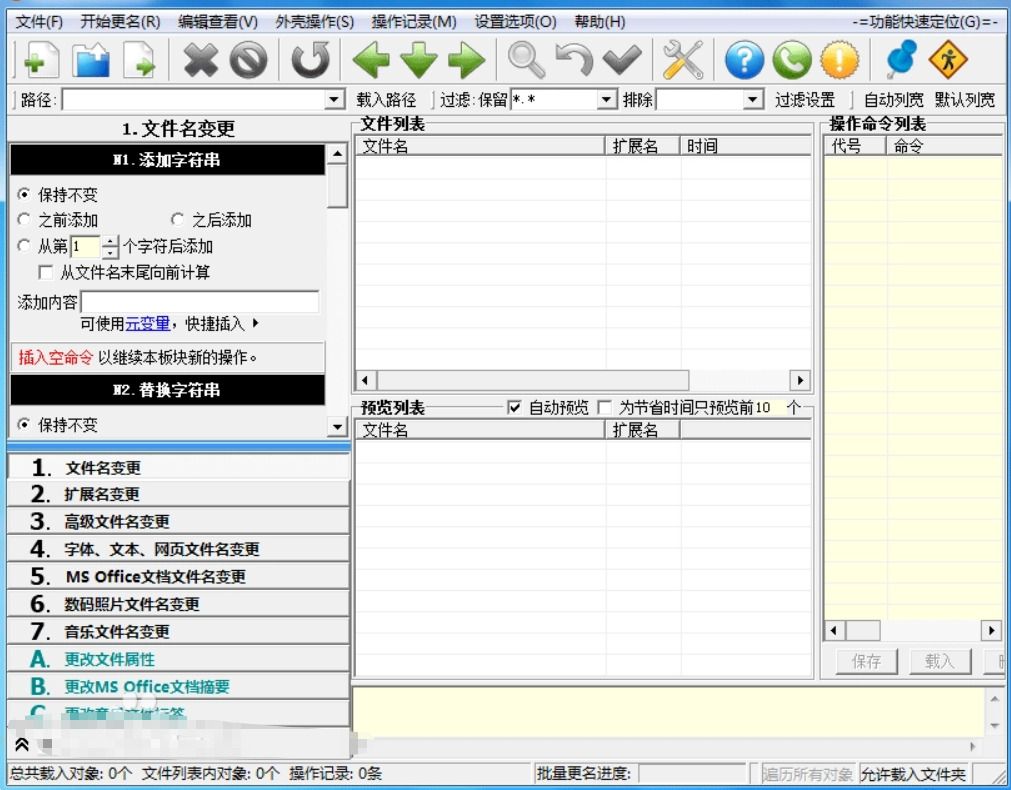Open the 设置选项(O) menu
This screenshot has width=1011, height=790.
point(515,22)
